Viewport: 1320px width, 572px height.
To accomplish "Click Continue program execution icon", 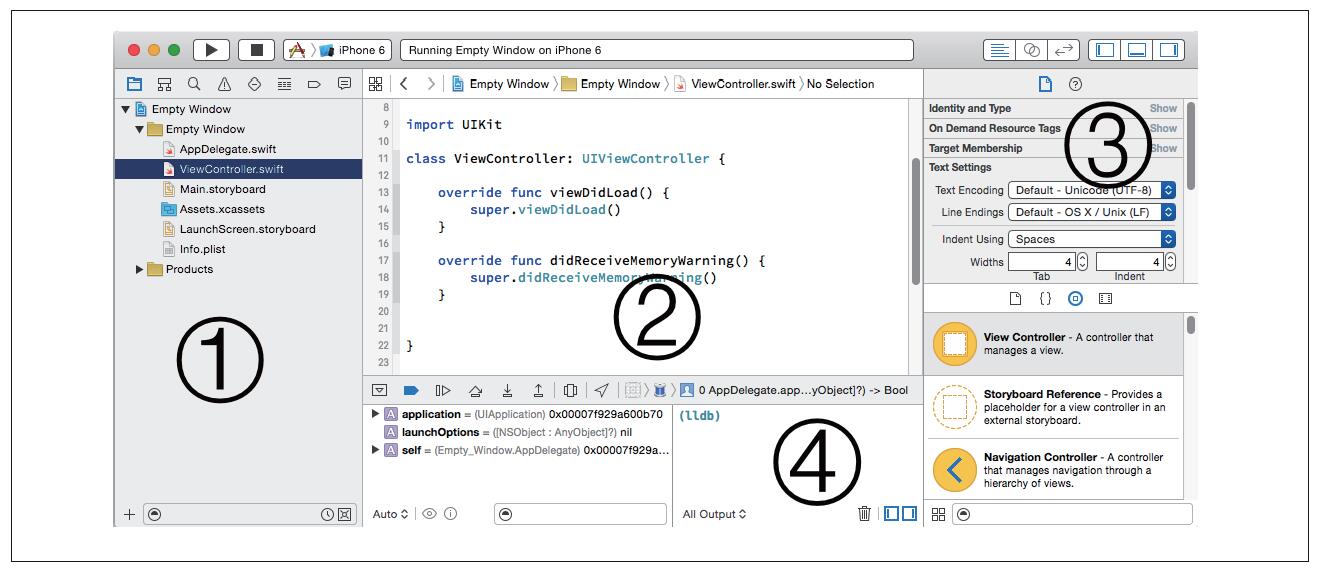I will click(x=443, y=390).
